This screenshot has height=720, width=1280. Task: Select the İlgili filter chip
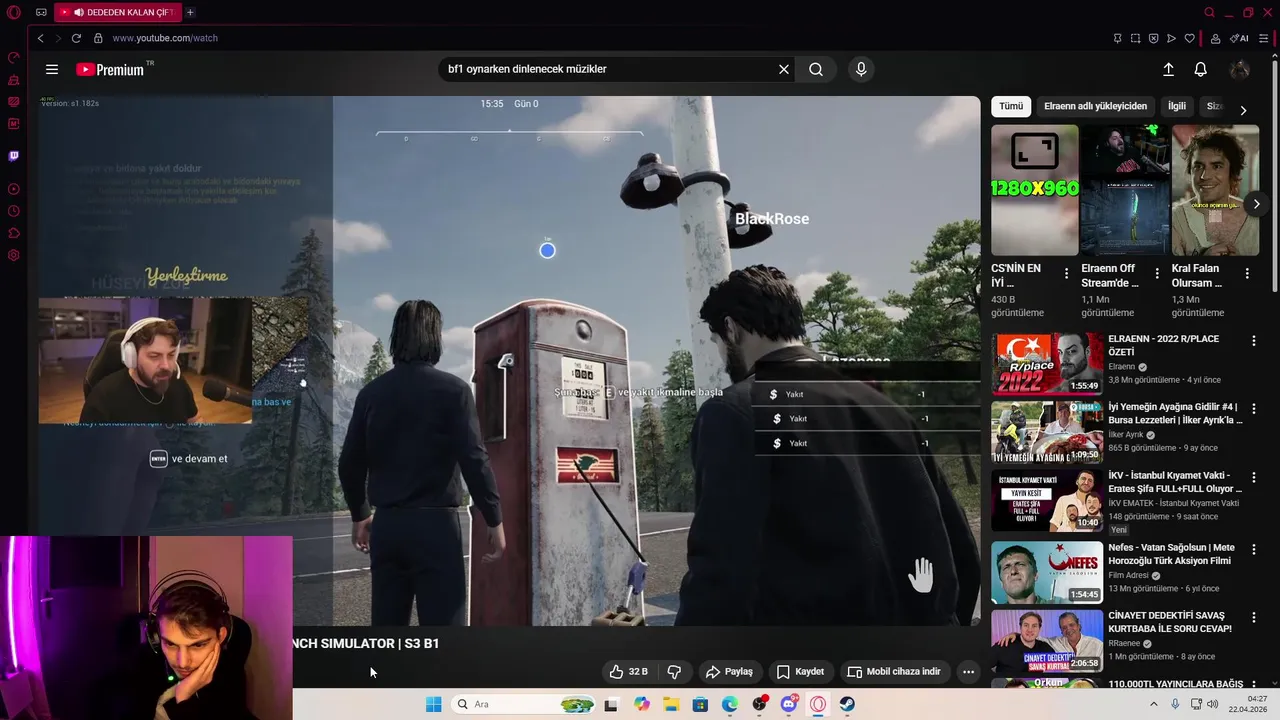[1177, 106]
